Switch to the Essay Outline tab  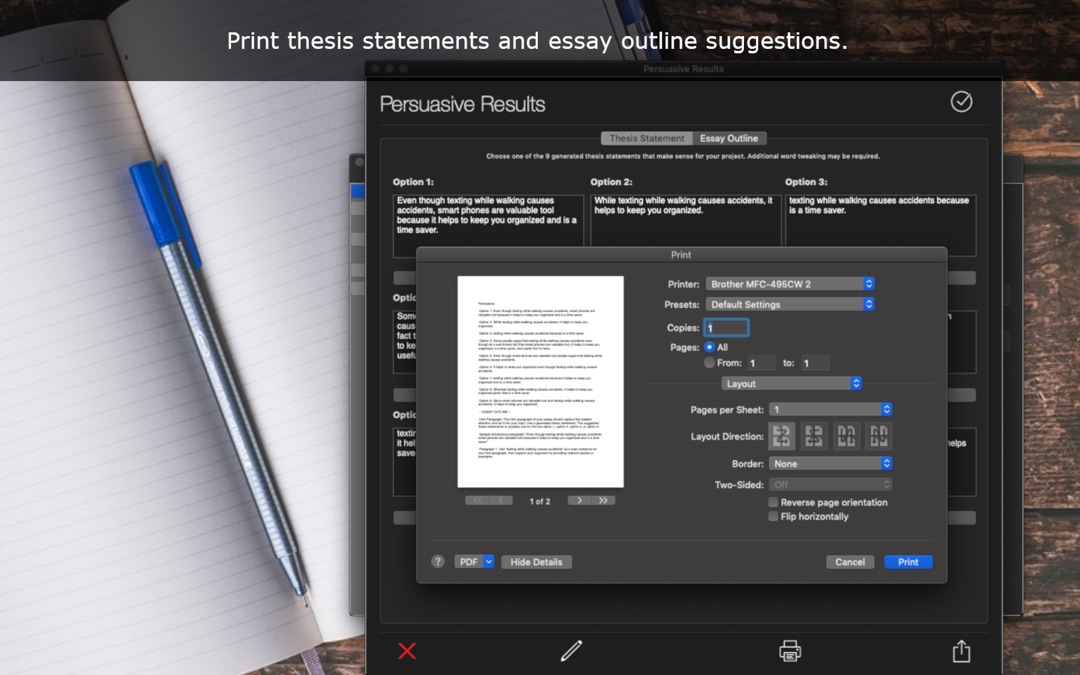729,138
